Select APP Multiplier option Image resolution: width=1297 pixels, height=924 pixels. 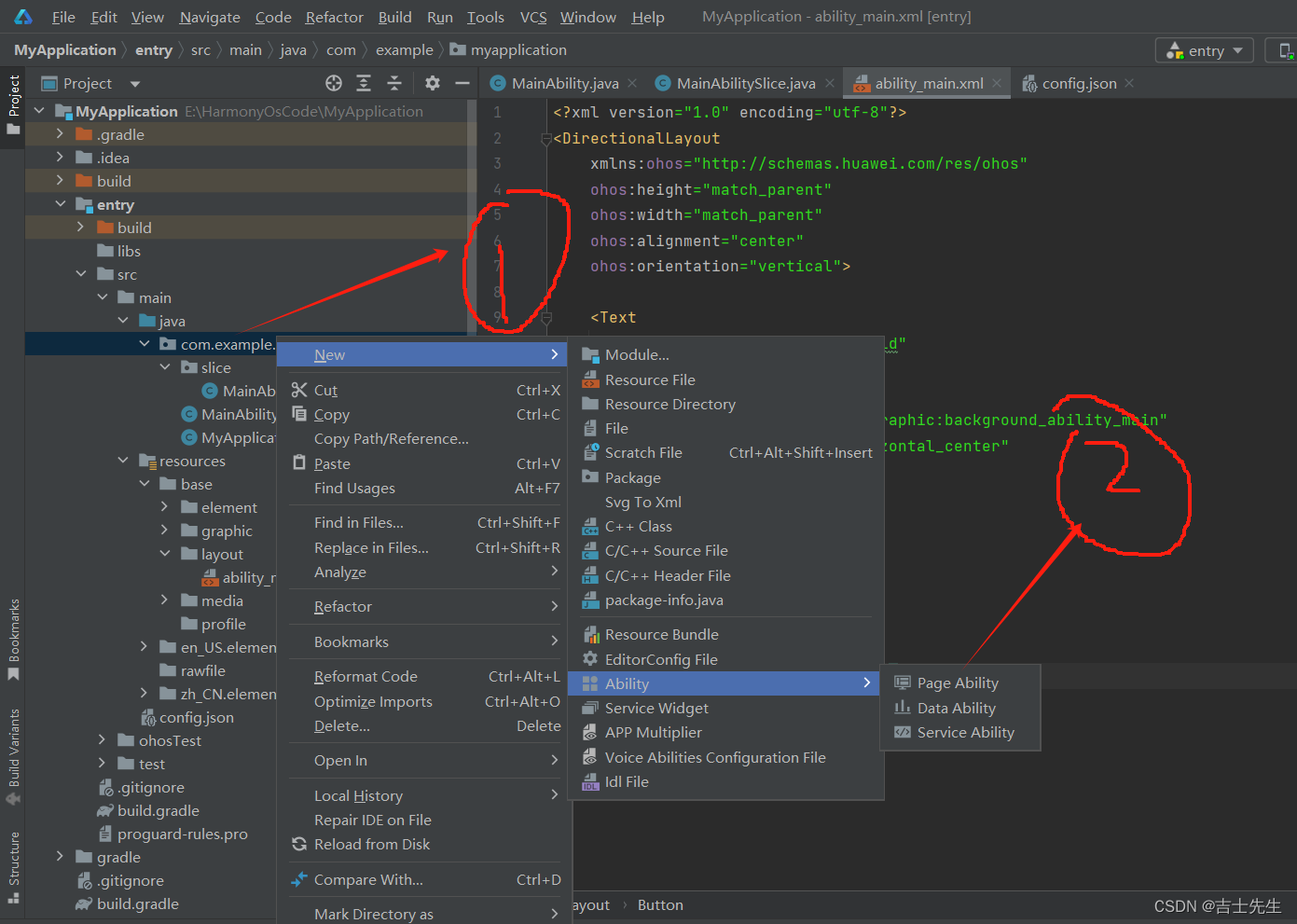(726, 732)
